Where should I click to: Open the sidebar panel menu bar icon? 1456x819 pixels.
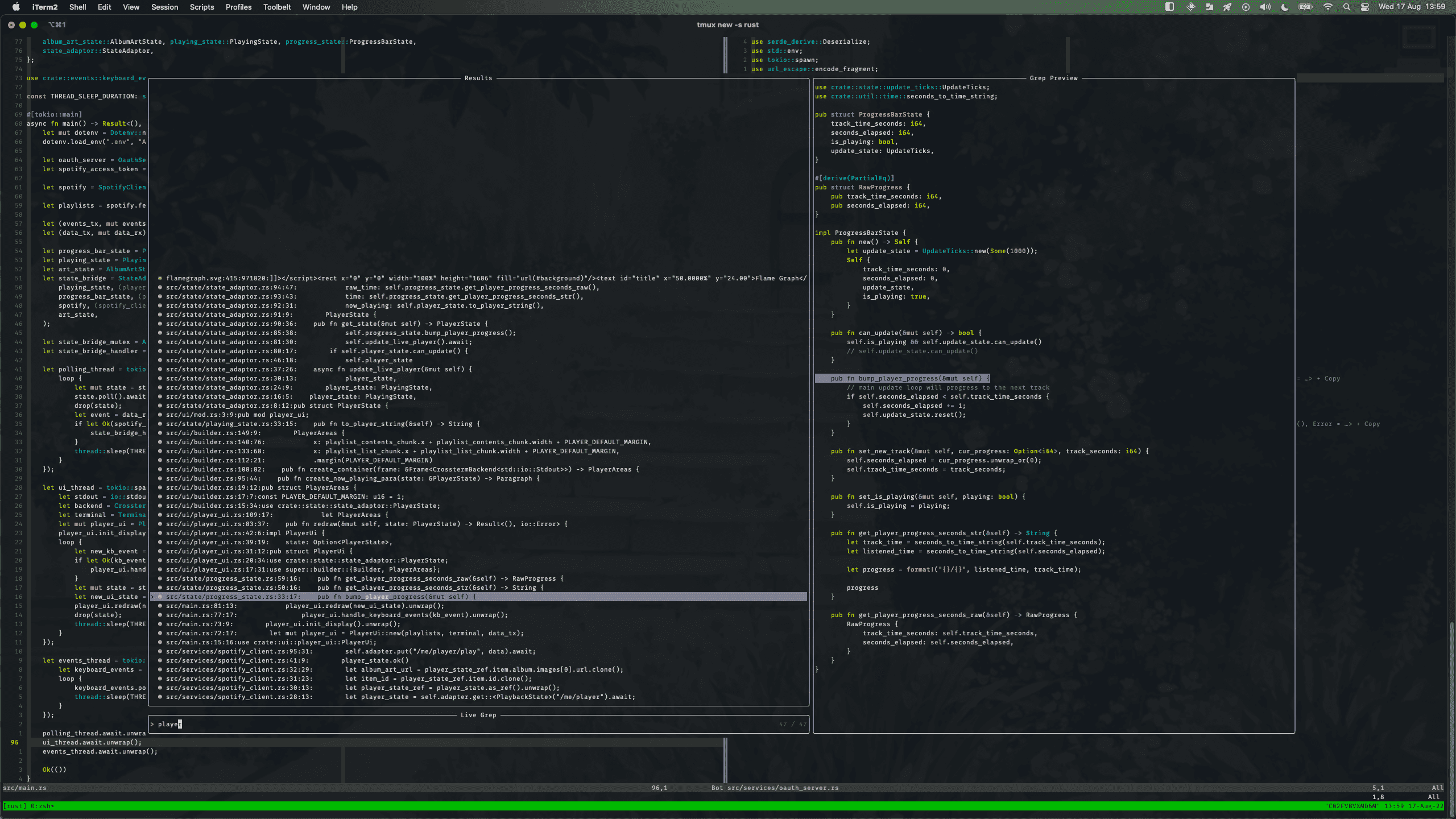pyautogui.click(x=1169, y=7)
